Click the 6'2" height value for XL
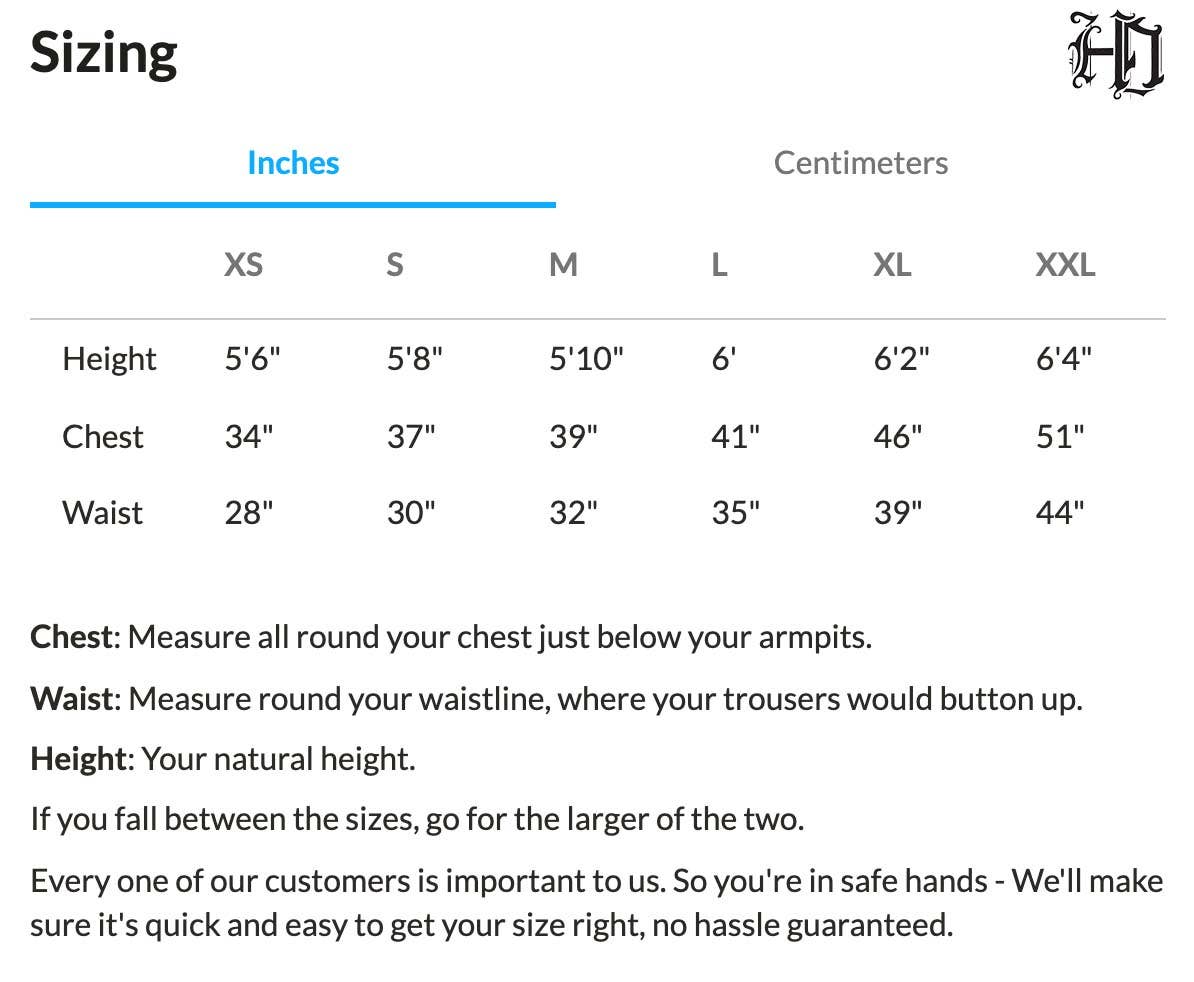Viewport: 1194px width, 982px height. (x=901, y=359)
